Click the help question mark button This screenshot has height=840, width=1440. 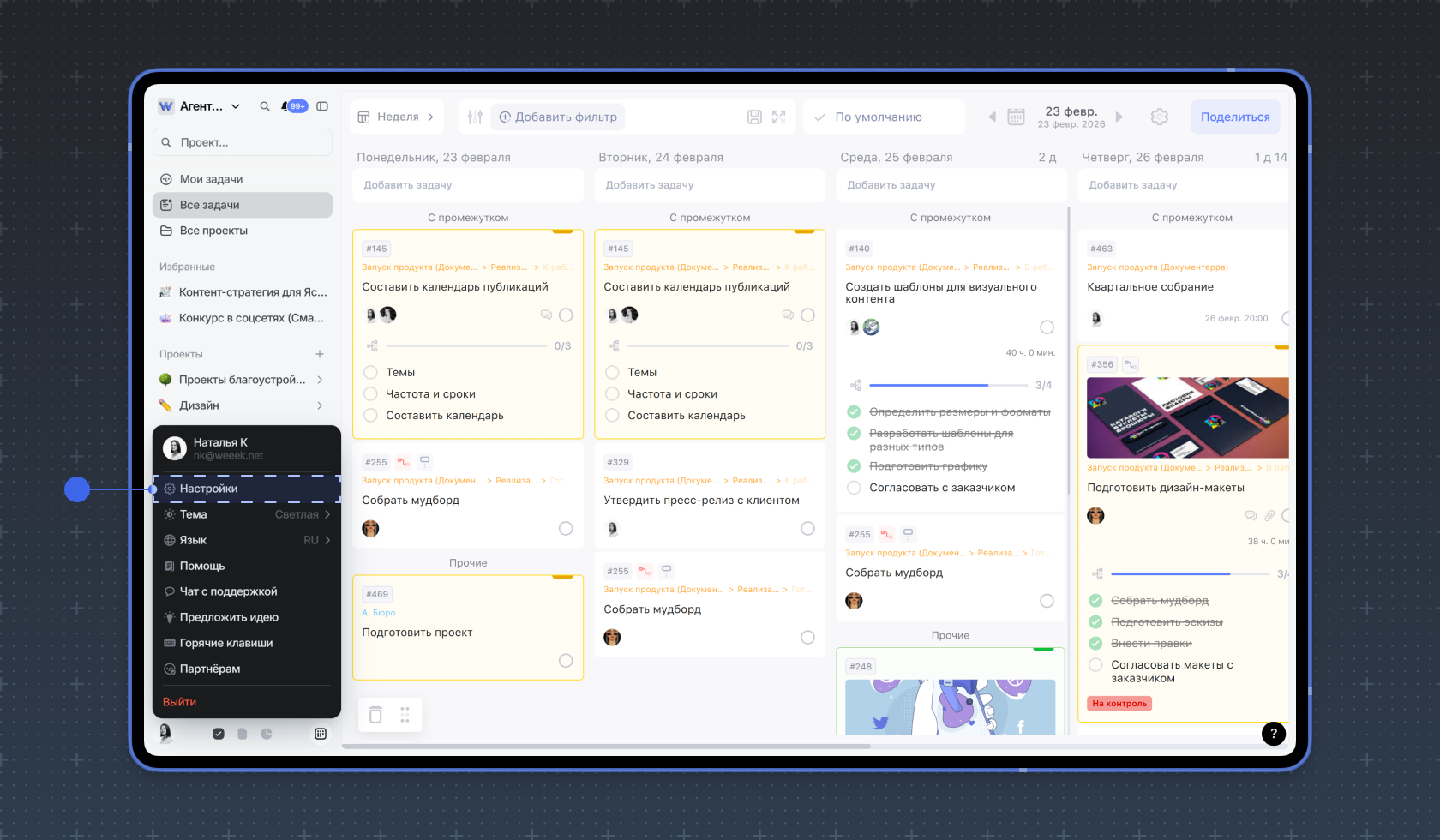[x=1273, y=733]
